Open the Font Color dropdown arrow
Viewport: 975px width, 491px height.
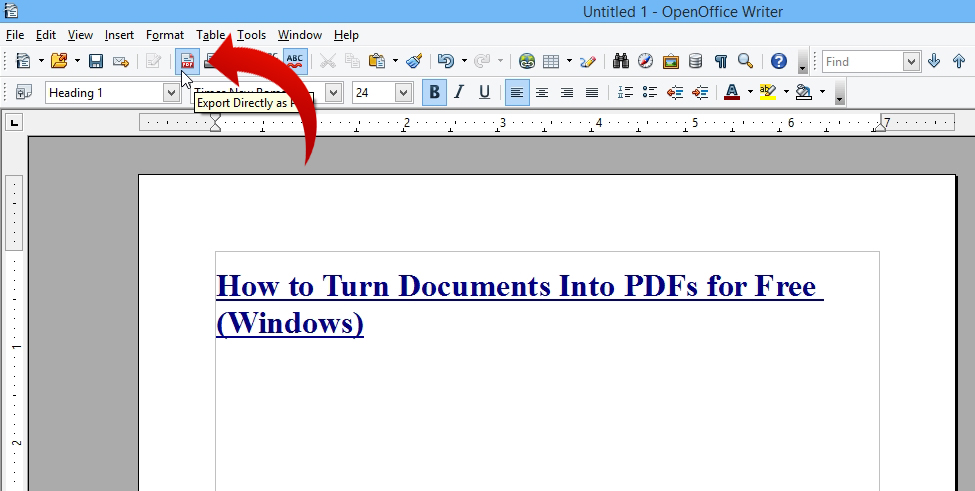[x=750, y=92]
